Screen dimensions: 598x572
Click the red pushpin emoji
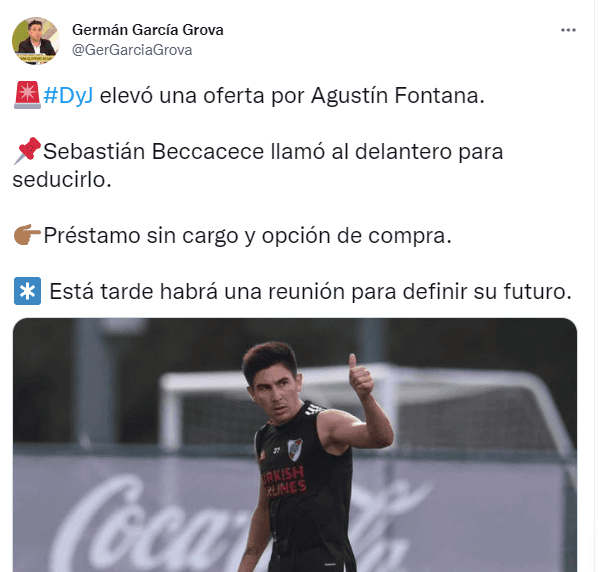point(27,151)
